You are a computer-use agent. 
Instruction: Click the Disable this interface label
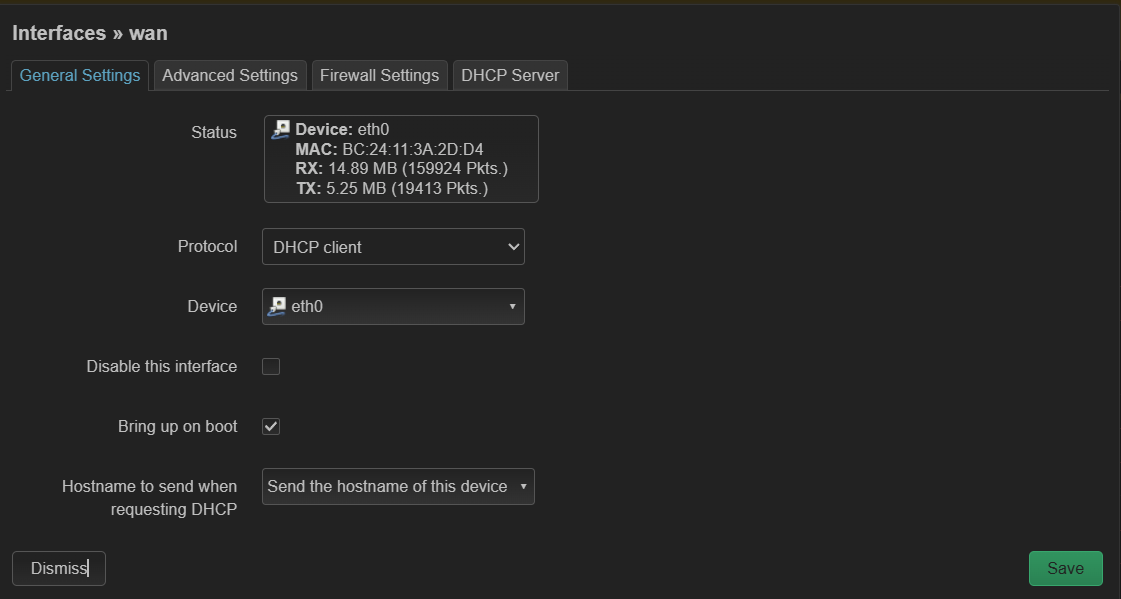click(162, 367)
